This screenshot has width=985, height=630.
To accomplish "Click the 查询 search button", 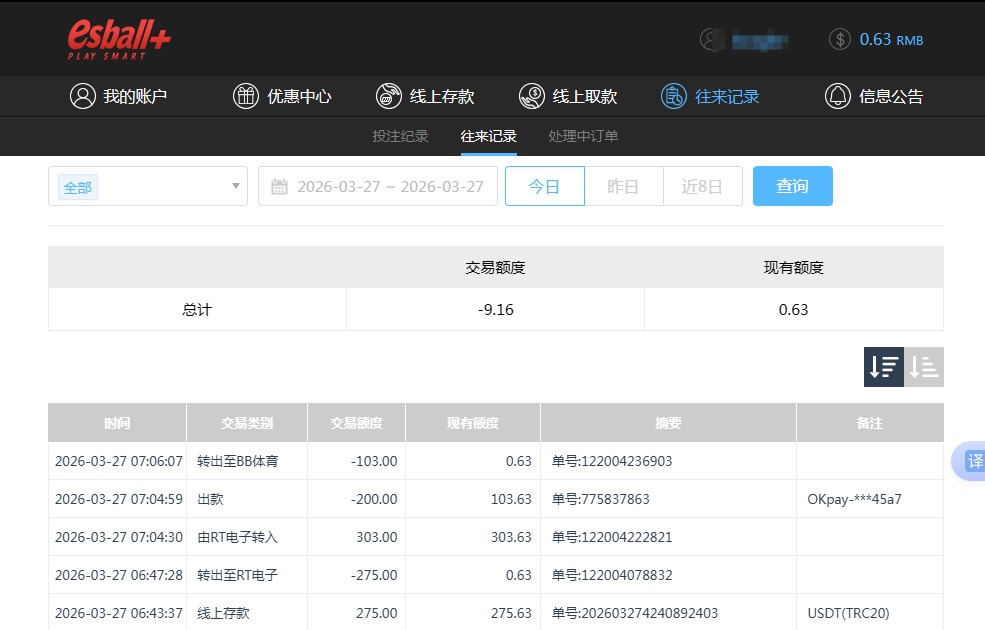I will pyautogui.click(x=792, y=186).
